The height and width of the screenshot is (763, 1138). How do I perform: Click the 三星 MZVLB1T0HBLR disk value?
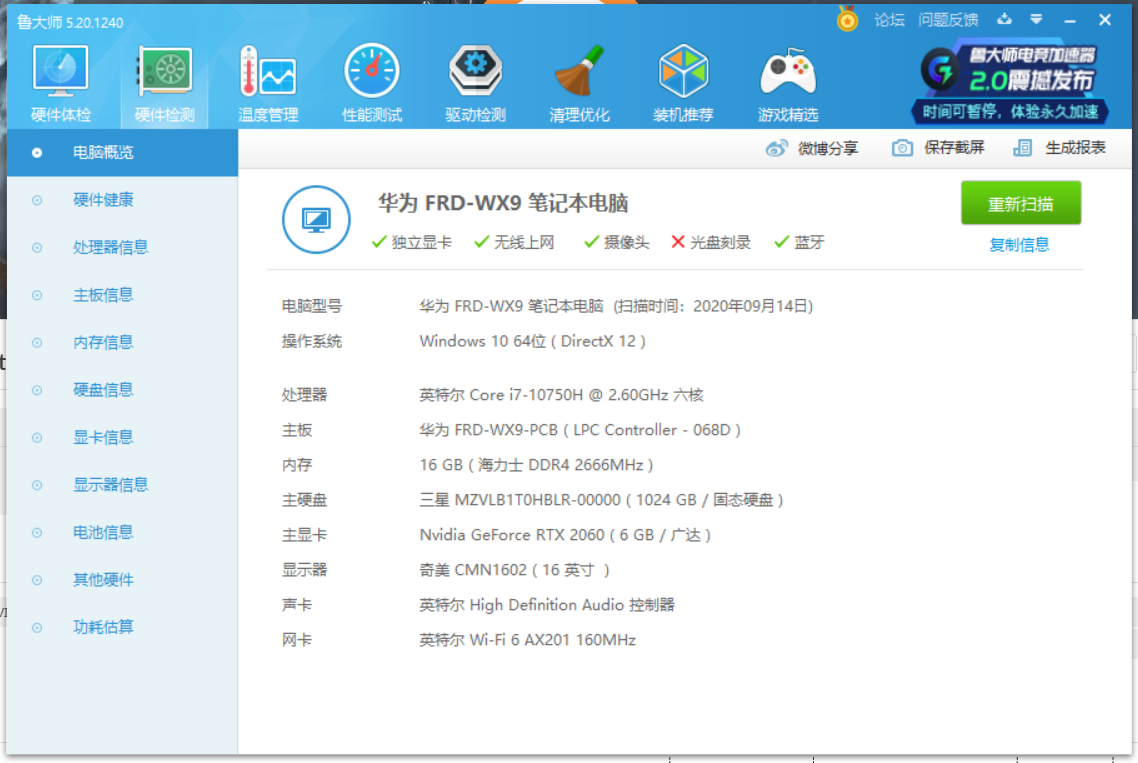(601, 500)
